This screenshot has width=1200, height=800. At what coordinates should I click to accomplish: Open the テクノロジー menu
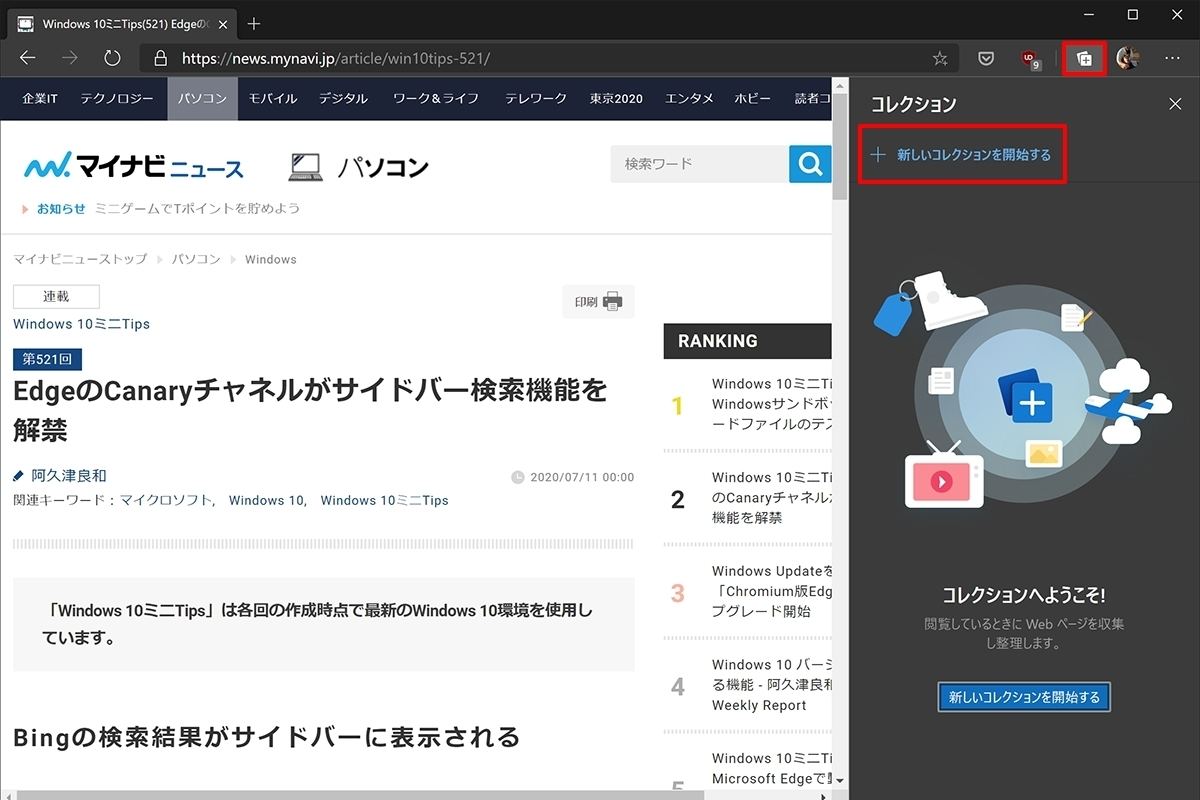pyautogui.click(x=117, y=98)
